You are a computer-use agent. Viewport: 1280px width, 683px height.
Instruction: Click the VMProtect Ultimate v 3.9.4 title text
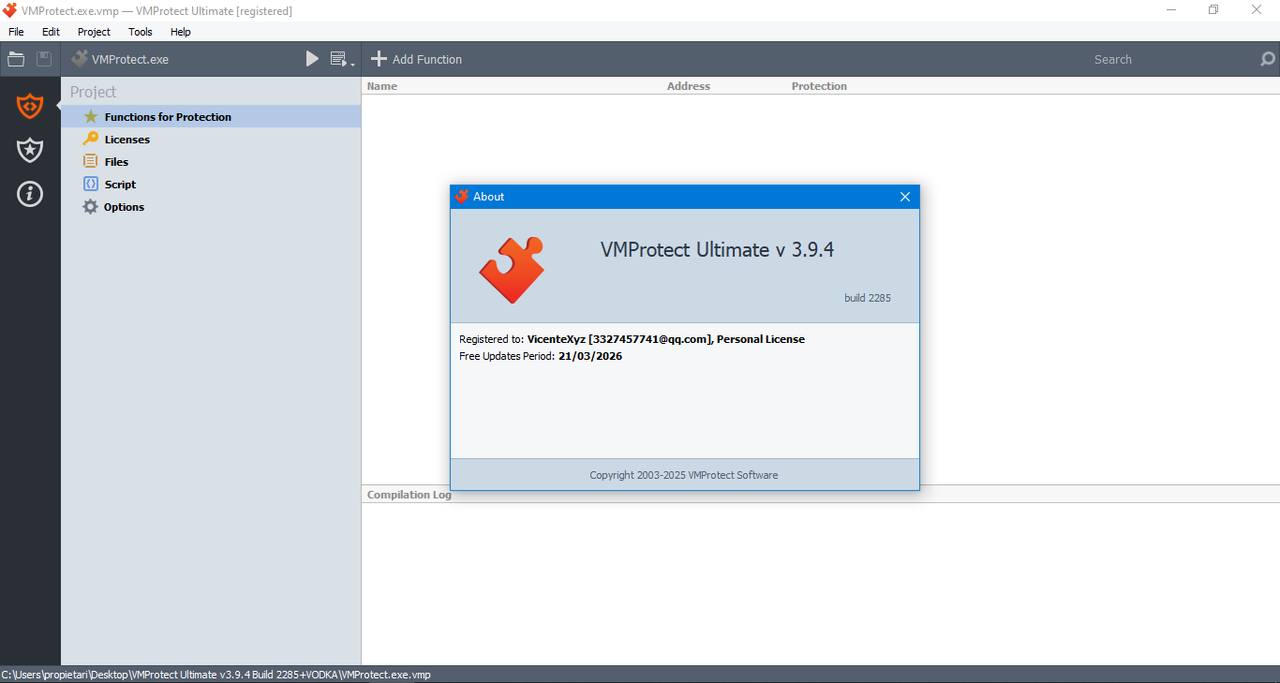tap(717, 250)
